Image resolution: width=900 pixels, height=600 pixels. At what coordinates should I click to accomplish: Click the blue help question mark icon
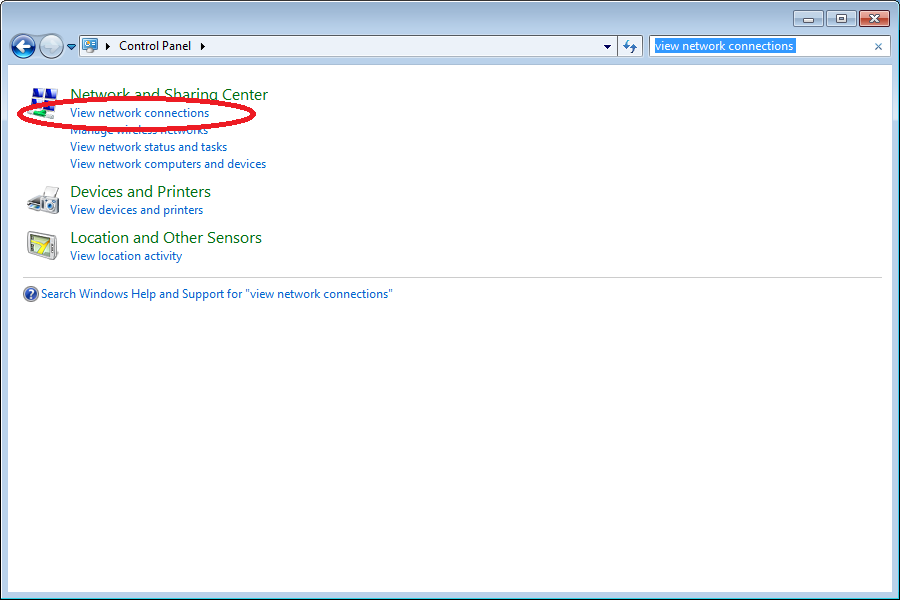30,294
